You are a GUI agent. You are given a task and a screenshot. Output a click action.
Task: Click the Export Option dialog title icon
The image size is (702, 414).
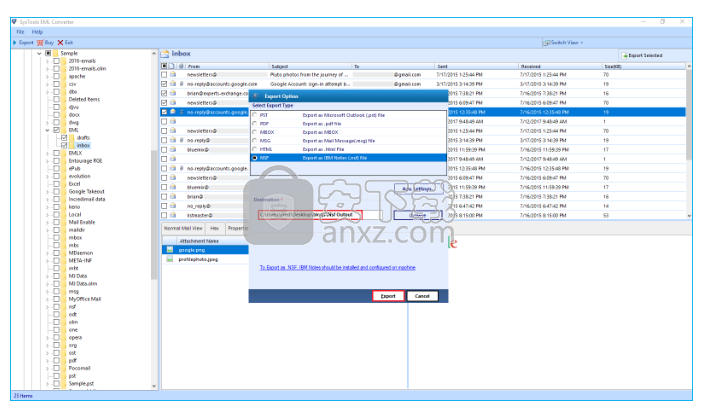[x=256, y=96]
